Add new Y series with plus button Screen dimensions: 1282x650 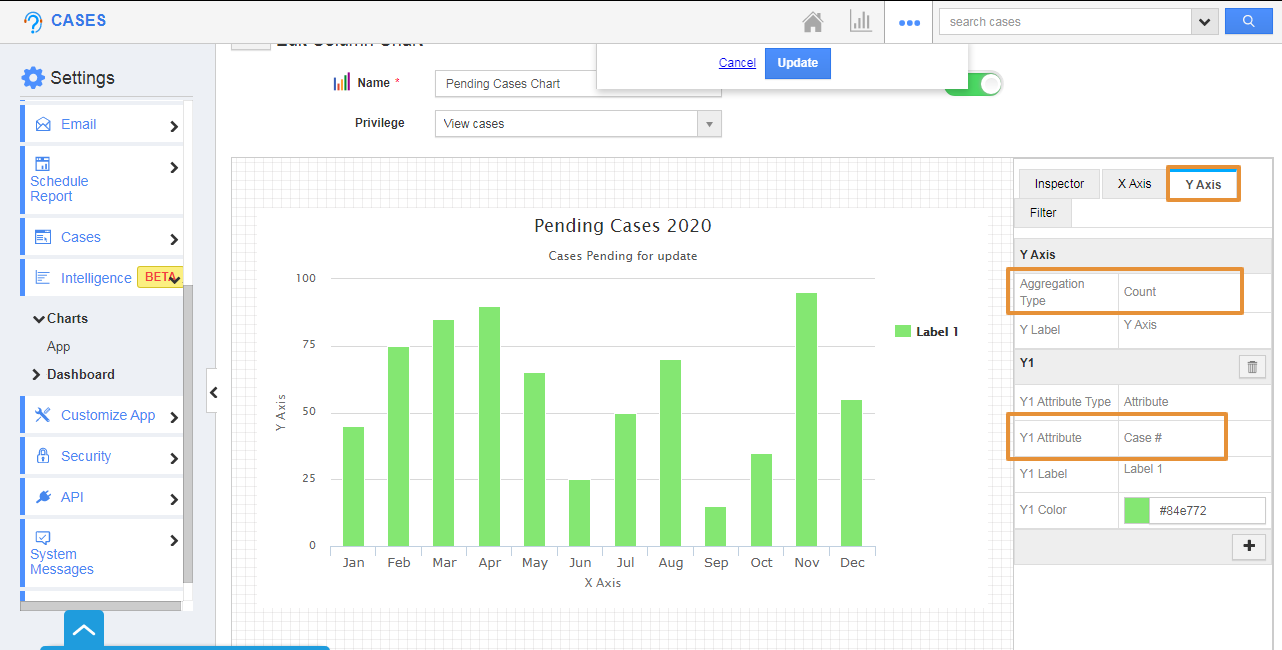(x=1249, y=546)
